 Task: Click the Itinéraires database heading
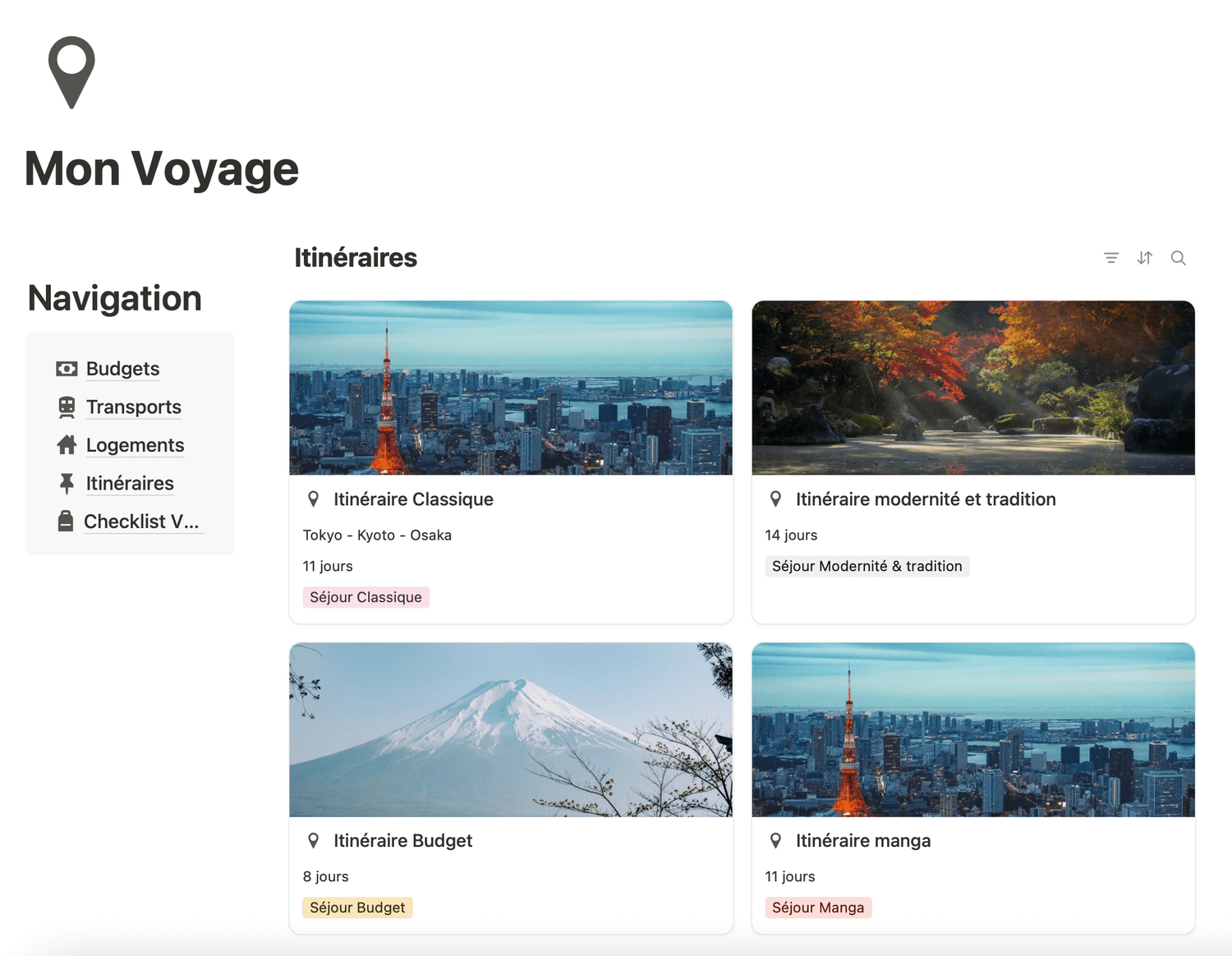356,258
